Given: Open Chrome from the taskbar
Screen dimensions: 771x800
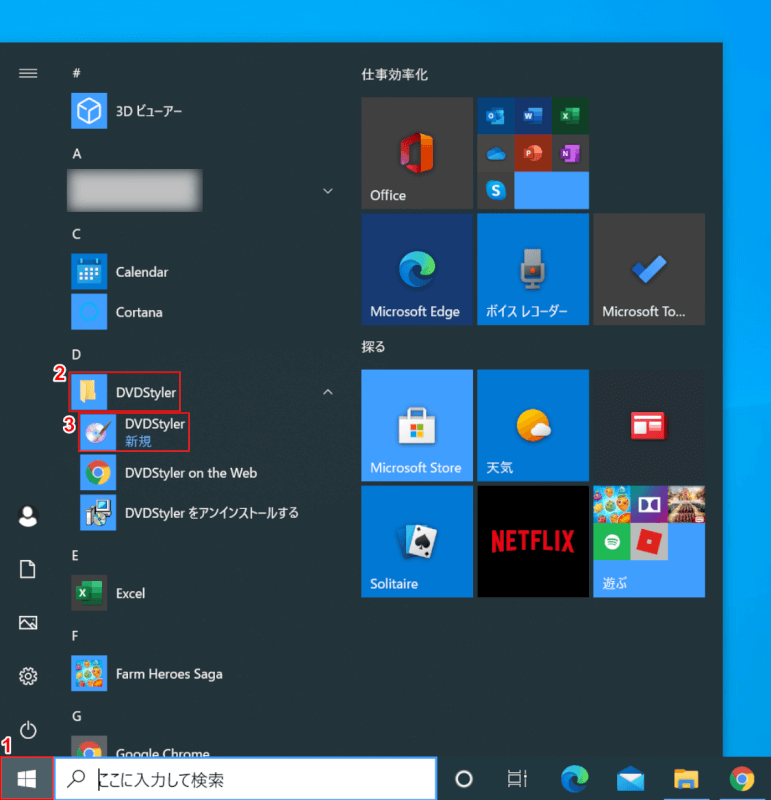Looking at the screenshot, I should point(741,779).
